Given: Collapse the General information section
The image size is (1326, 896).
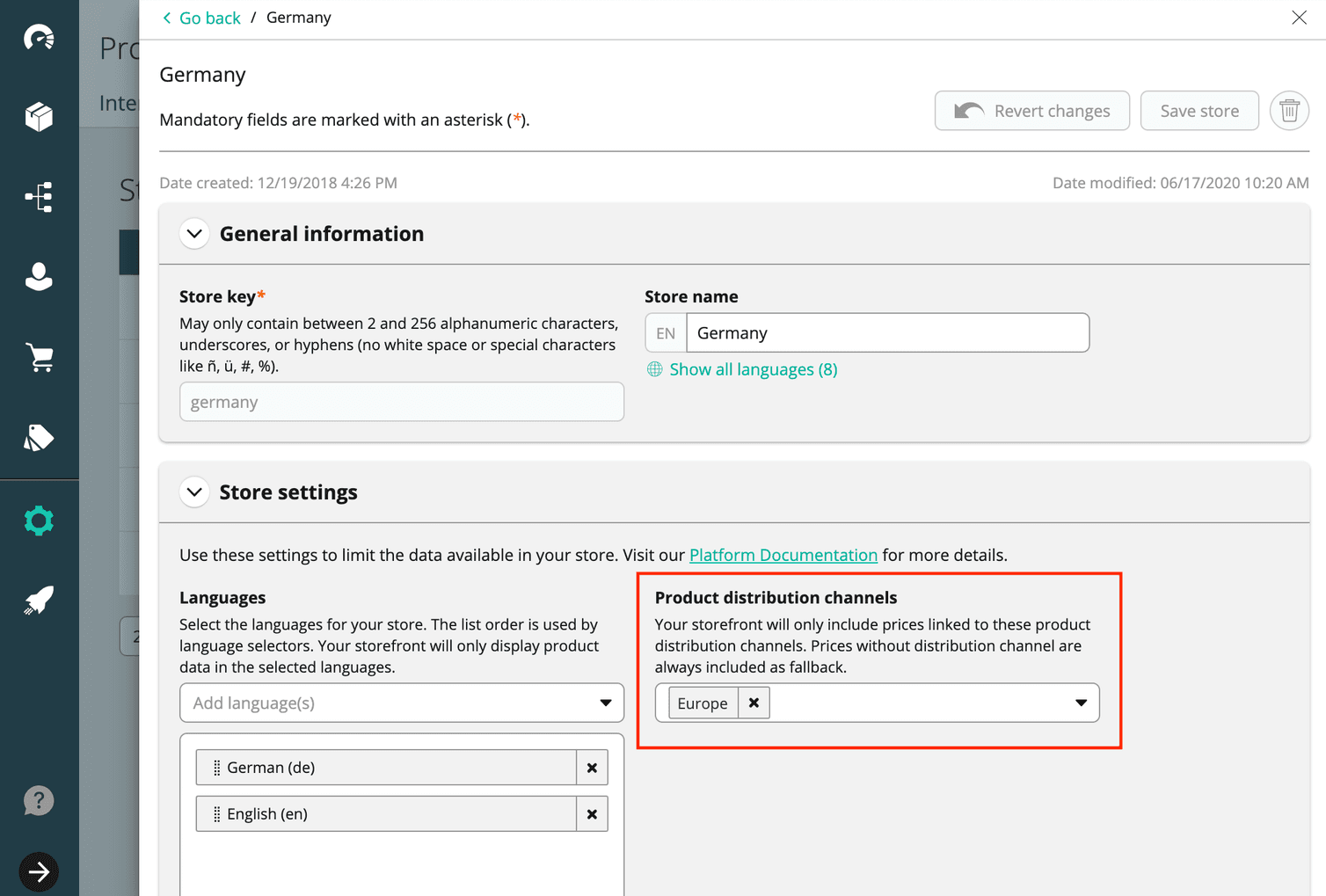Looking at the screenshot, I should point(194,233).
